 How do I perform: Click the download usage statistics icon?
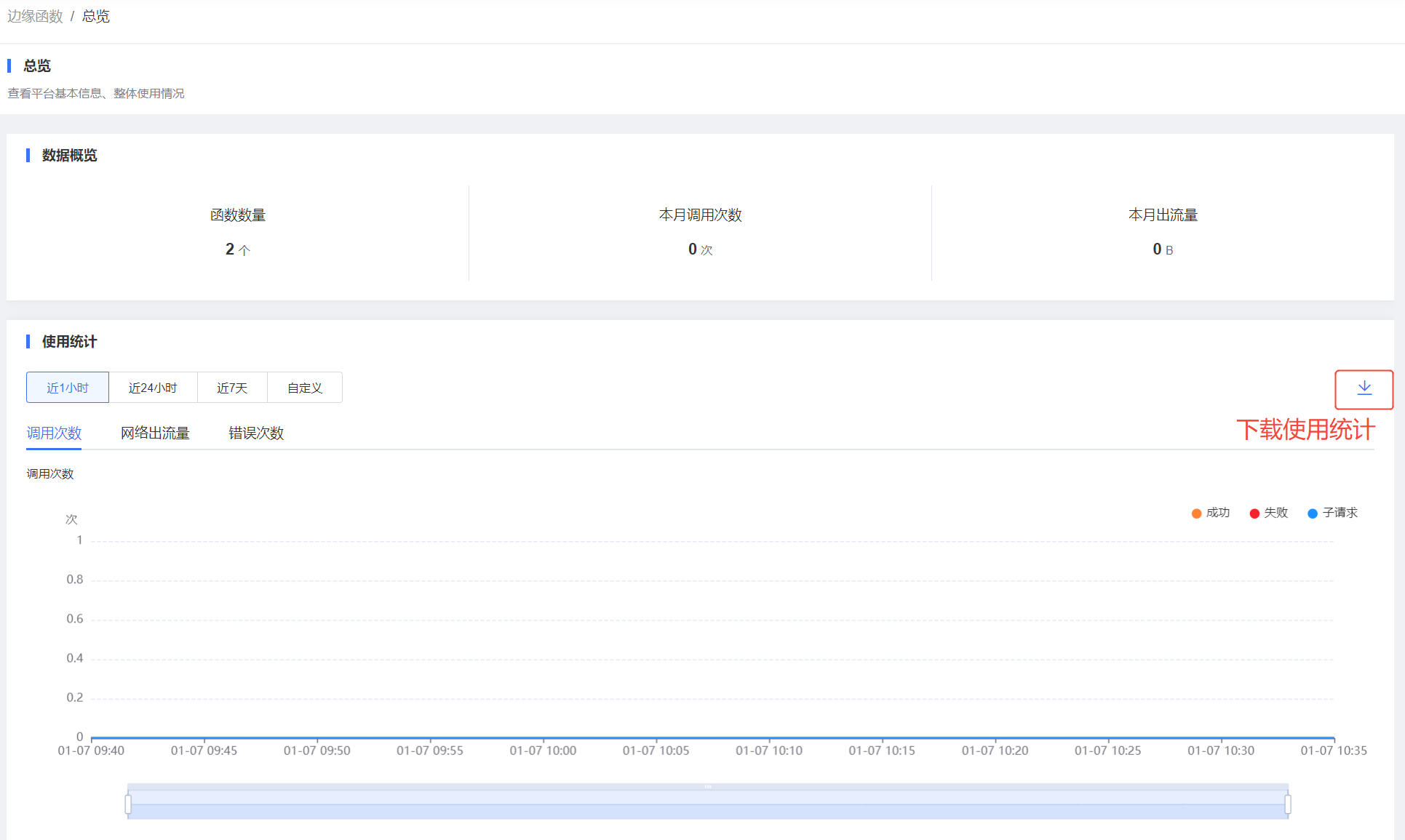pos(1364,388)
